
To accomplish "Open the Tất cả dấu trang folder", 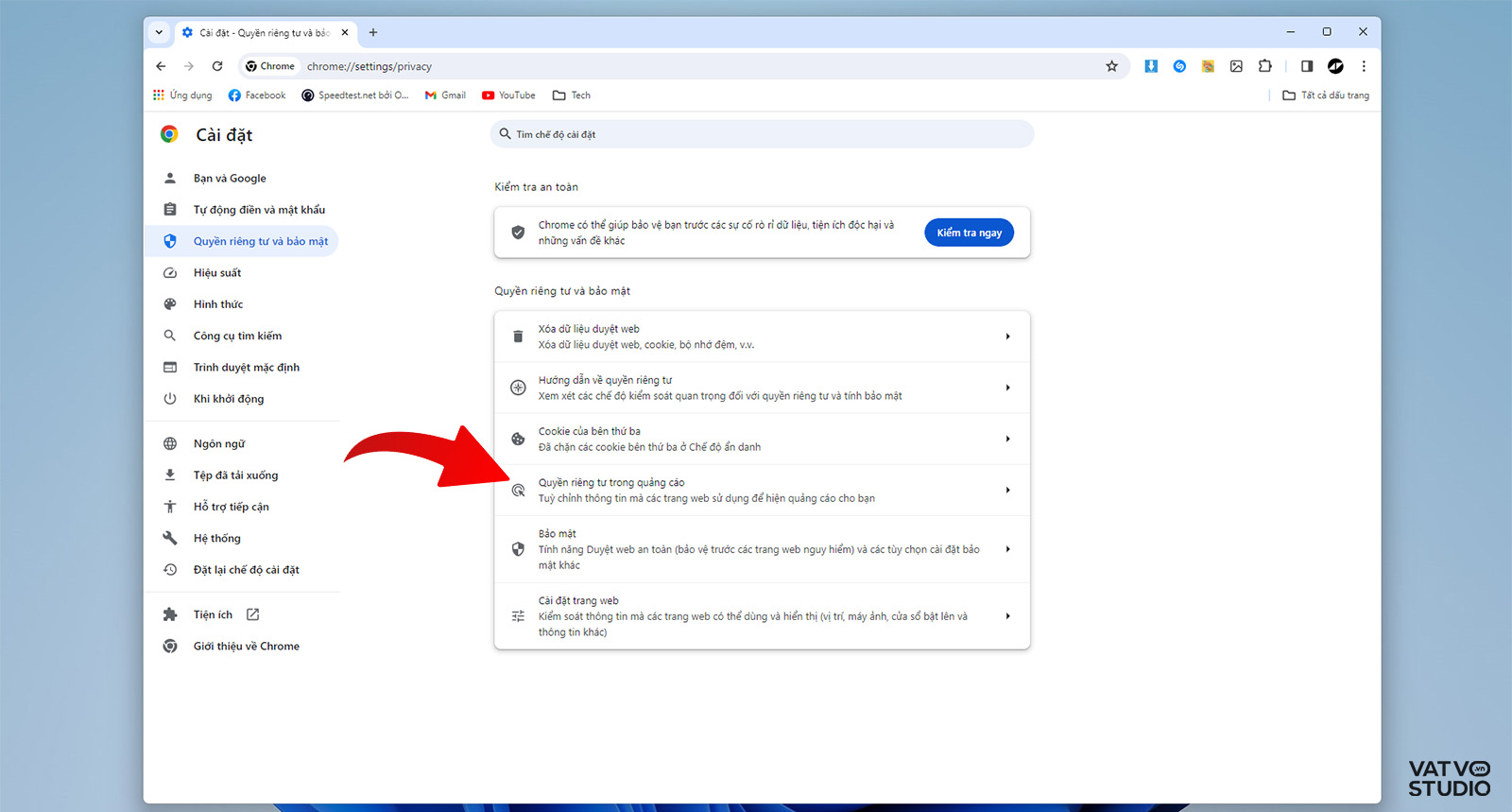I will tap(1326, 95).
